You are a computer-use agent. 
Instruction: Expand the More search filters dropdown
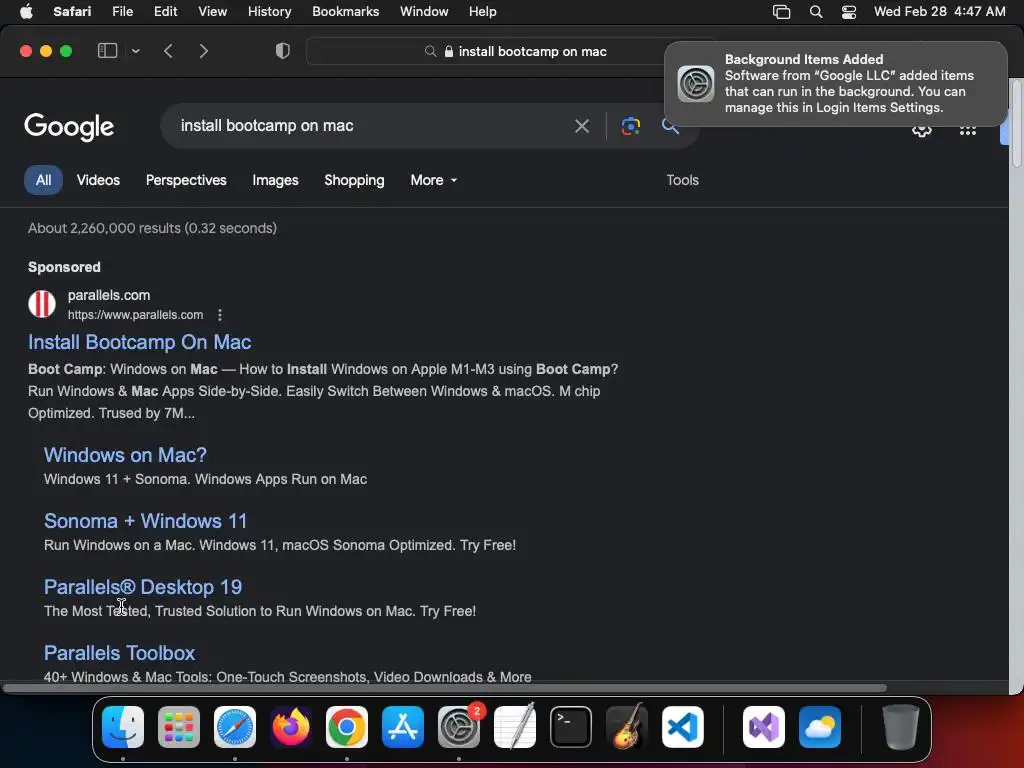(434, 180)
